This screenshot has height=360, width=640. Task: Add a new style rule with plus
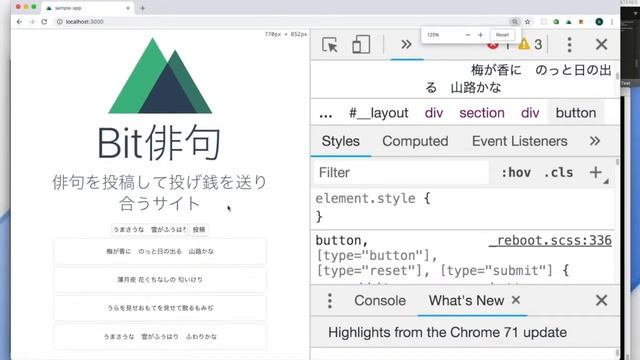(596, 172)
